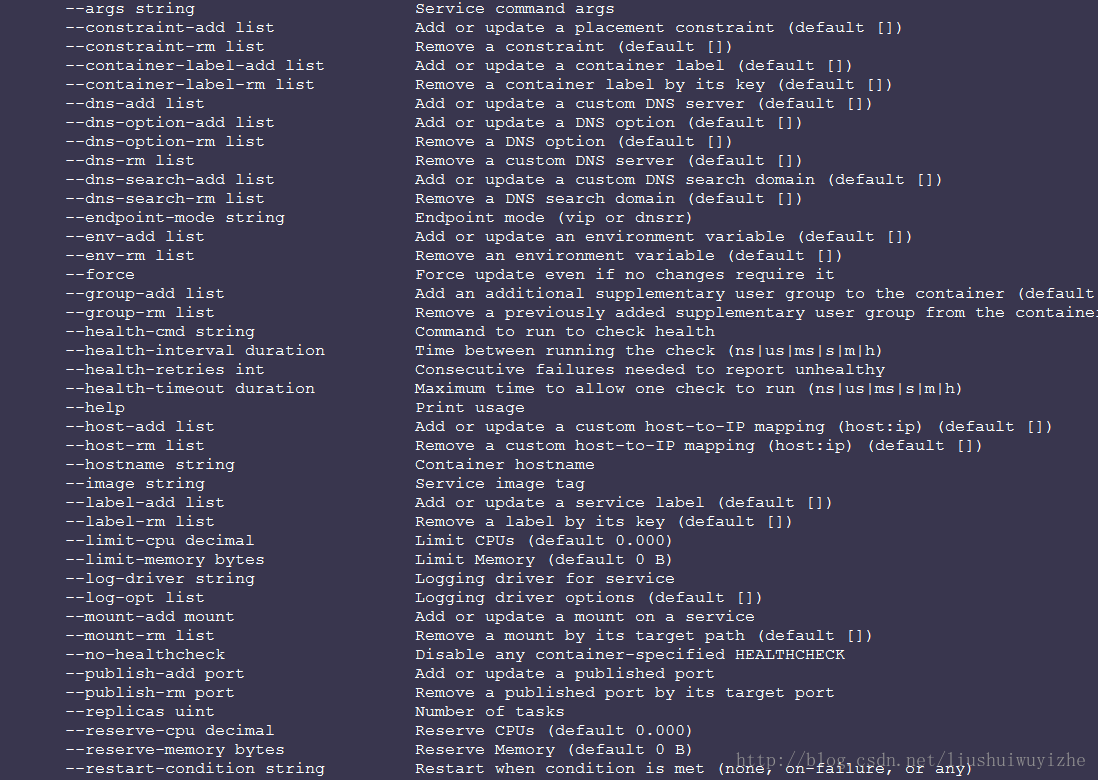Viewport: 1098px width, 780px height.
Task: Click the blog.csdn.net watermark URL
Action: point(910,760)
